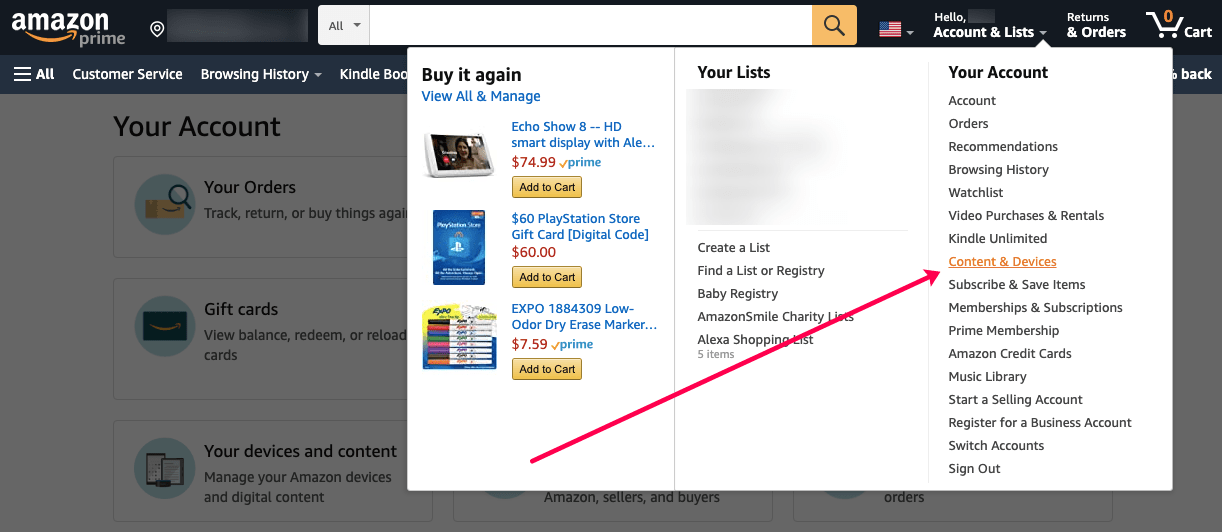The height and width of the screenshot is (532, 1222).
Task: Click the Gift cards icon
Action: coord(164,325)
